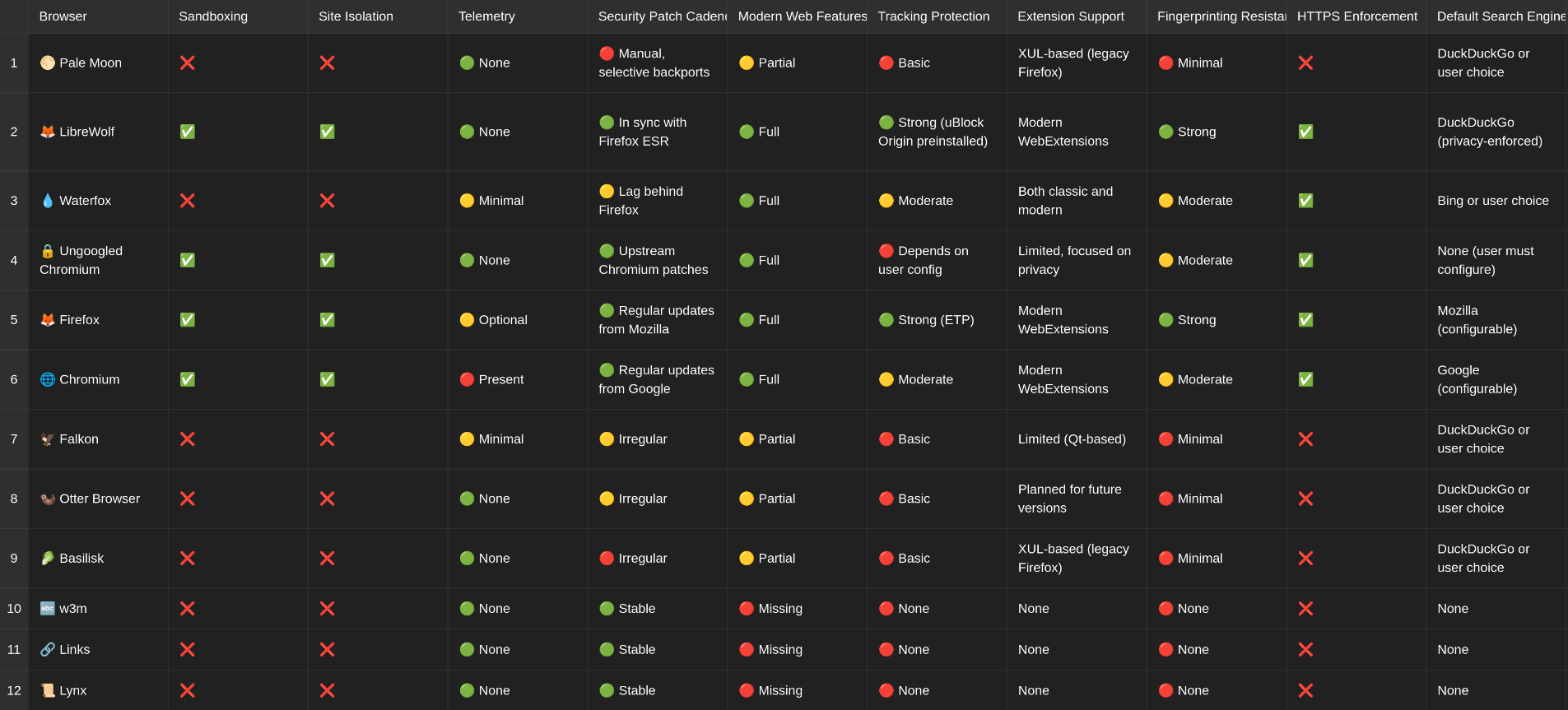The width and height of the screenshot is (1568, 710).
Task: Click the red cross in Links HTTPS Enforcement
Action: 1305,650
